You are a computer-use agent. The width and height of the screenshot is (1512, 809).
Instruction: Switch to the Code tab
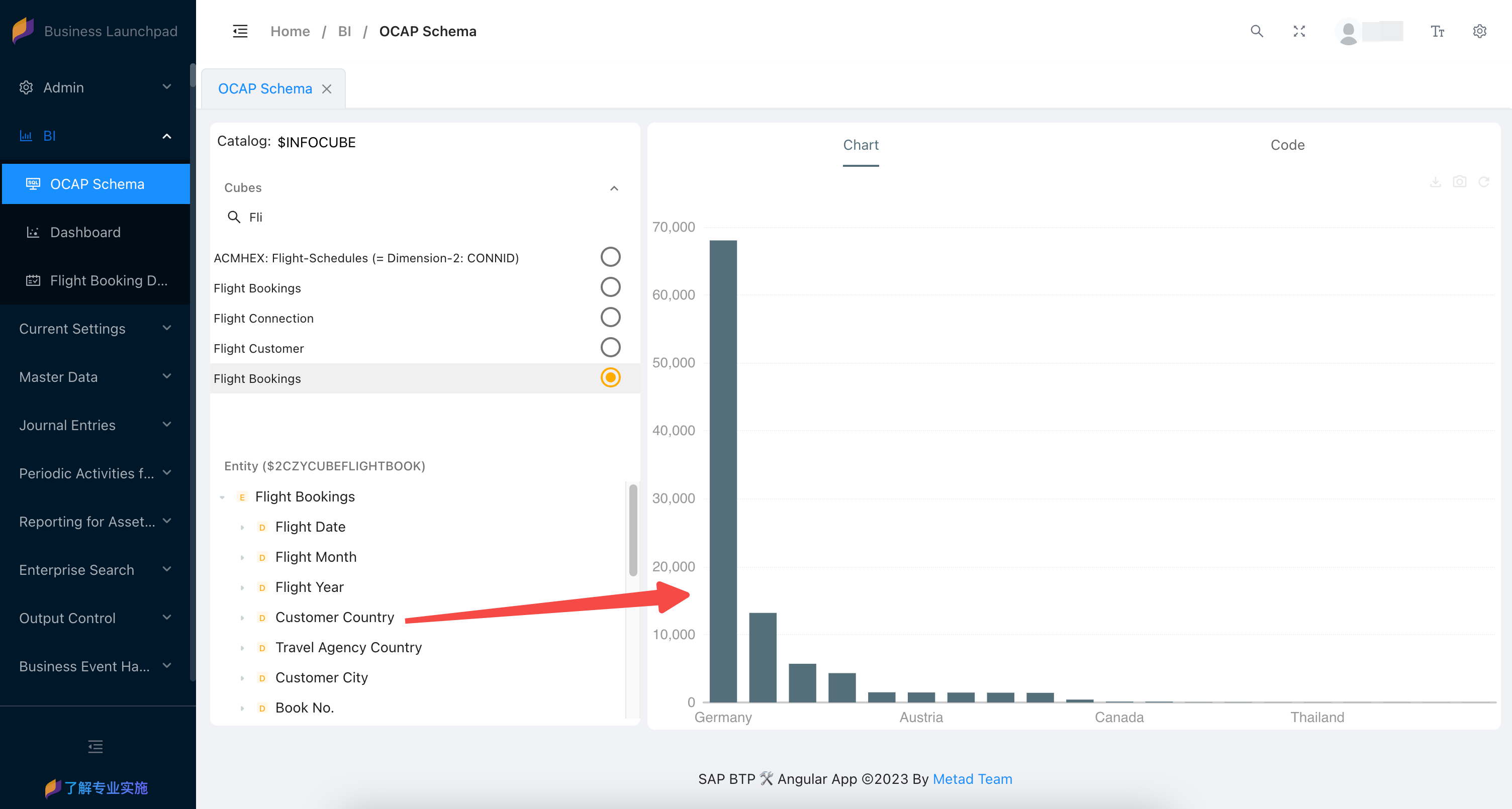pos(1287,145)
